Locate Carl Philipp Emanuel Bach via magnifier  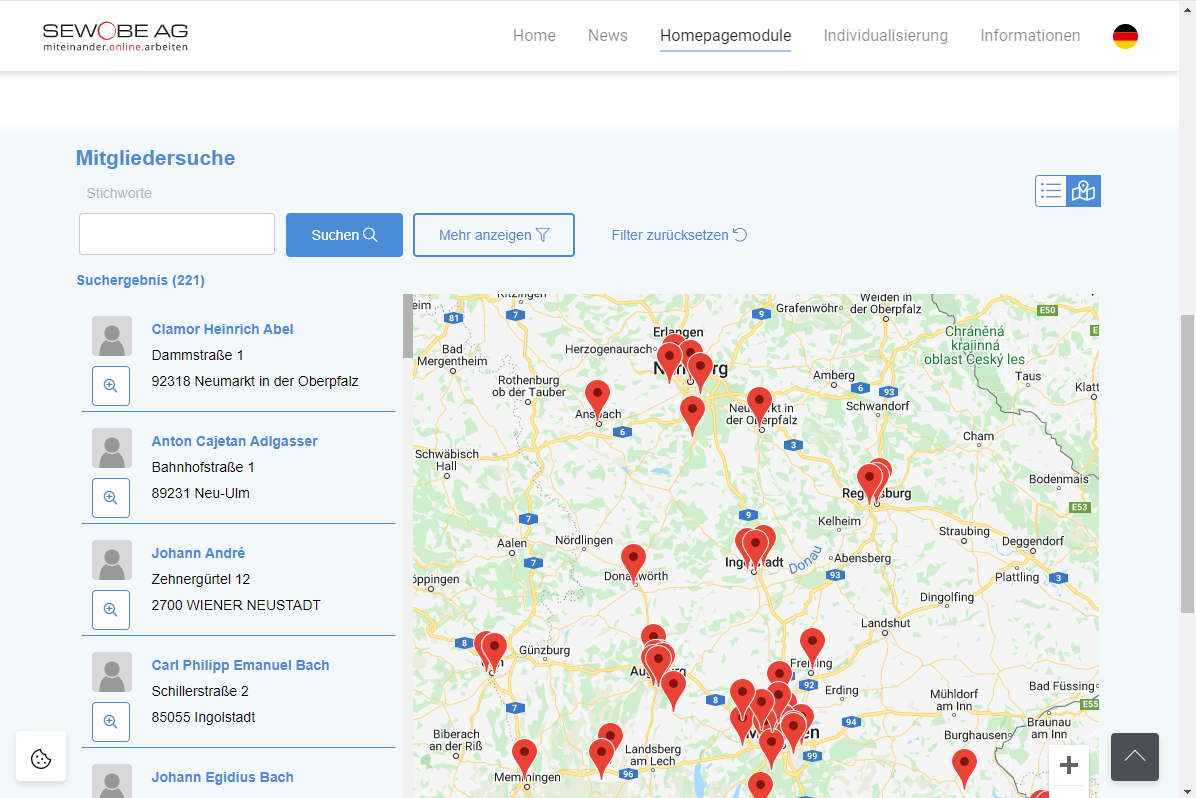tap(111, 722)
